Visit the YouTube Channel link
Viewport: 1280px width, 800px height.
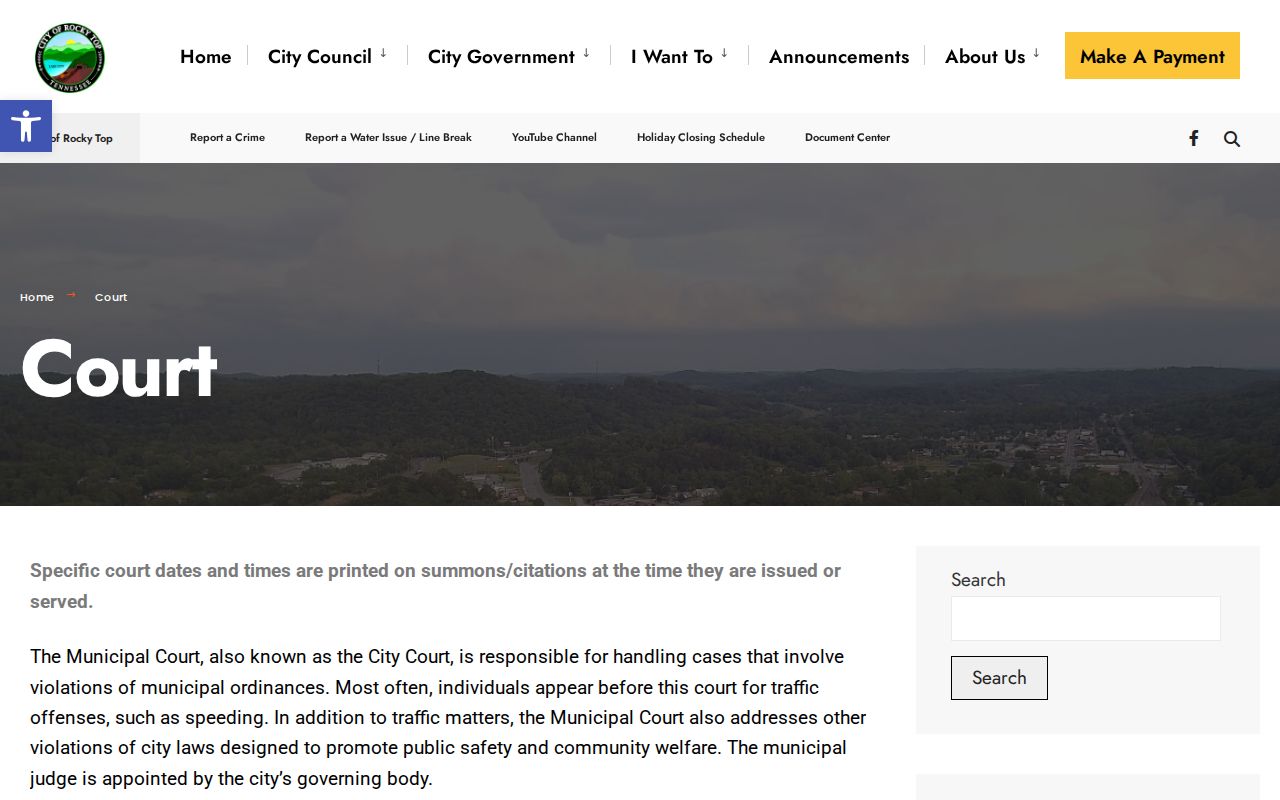tap(554, 138)
